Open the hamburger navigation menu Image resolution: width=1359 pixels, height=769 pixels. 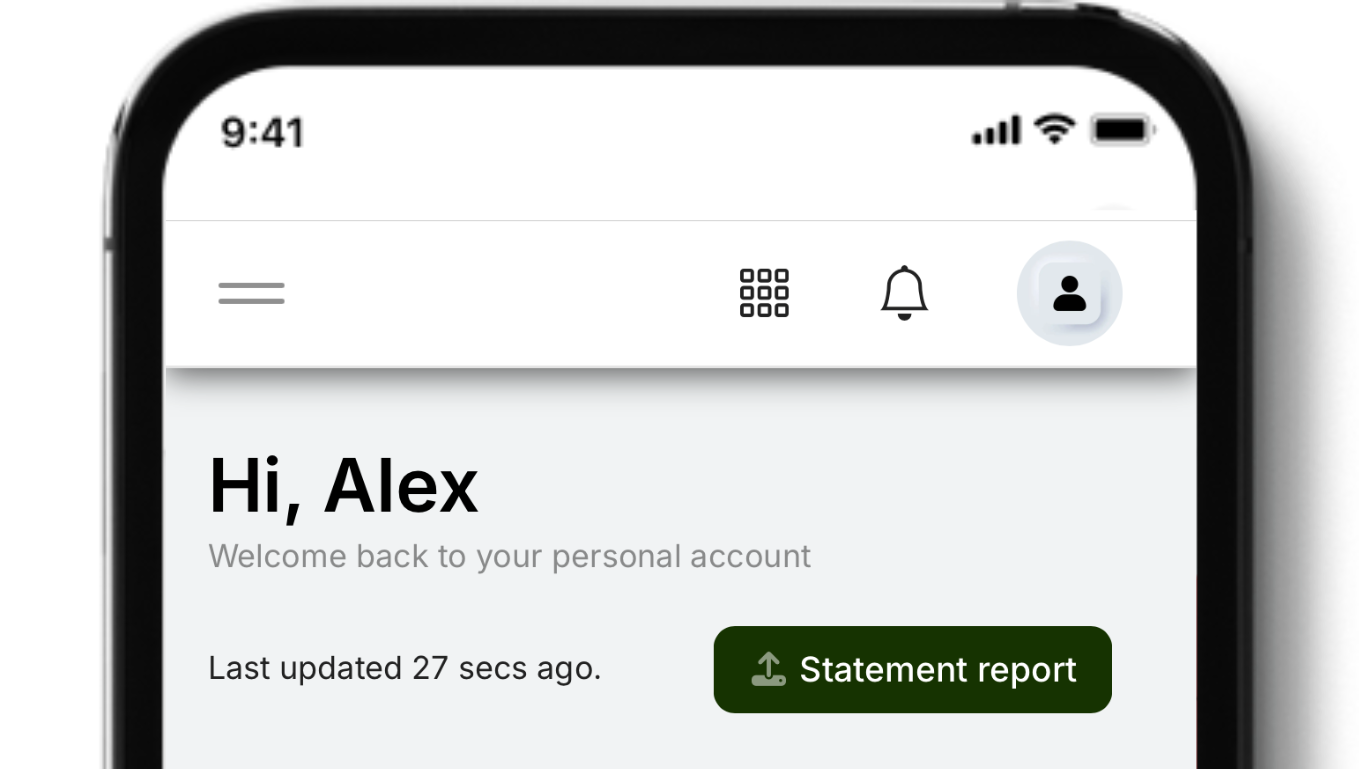pyautogui.click(x=251, y=293)
